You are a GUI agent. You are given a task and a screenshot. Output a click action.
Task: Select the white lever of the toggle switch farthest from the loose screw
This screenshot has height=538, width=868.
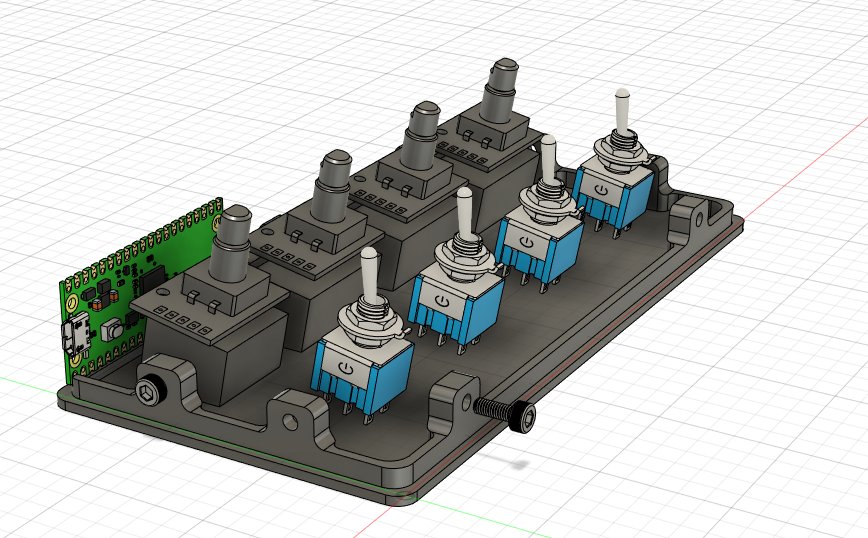click(x=623, y=112)
